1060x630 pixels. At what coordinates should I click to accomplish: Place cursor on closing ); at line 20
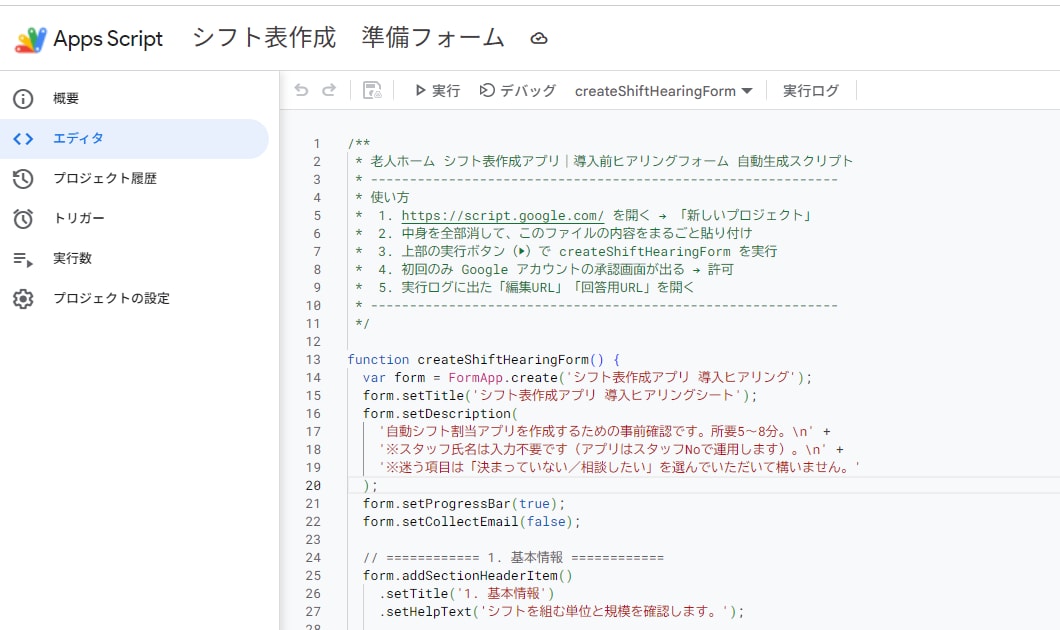370,485
